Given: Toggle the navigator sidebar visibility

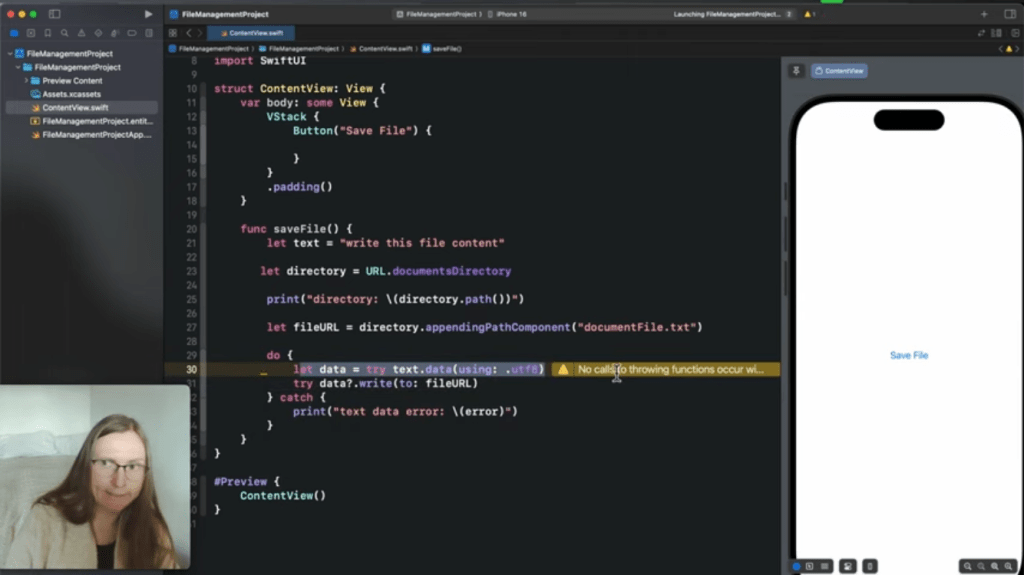Looking at the screenshot, I should click(x=54, y=14).
